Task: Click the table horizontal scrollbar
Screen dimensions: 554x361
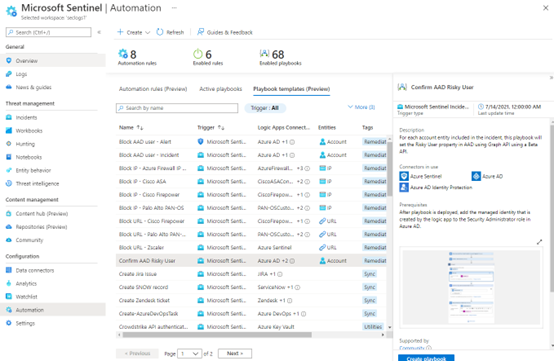Action: click(217, 335)
